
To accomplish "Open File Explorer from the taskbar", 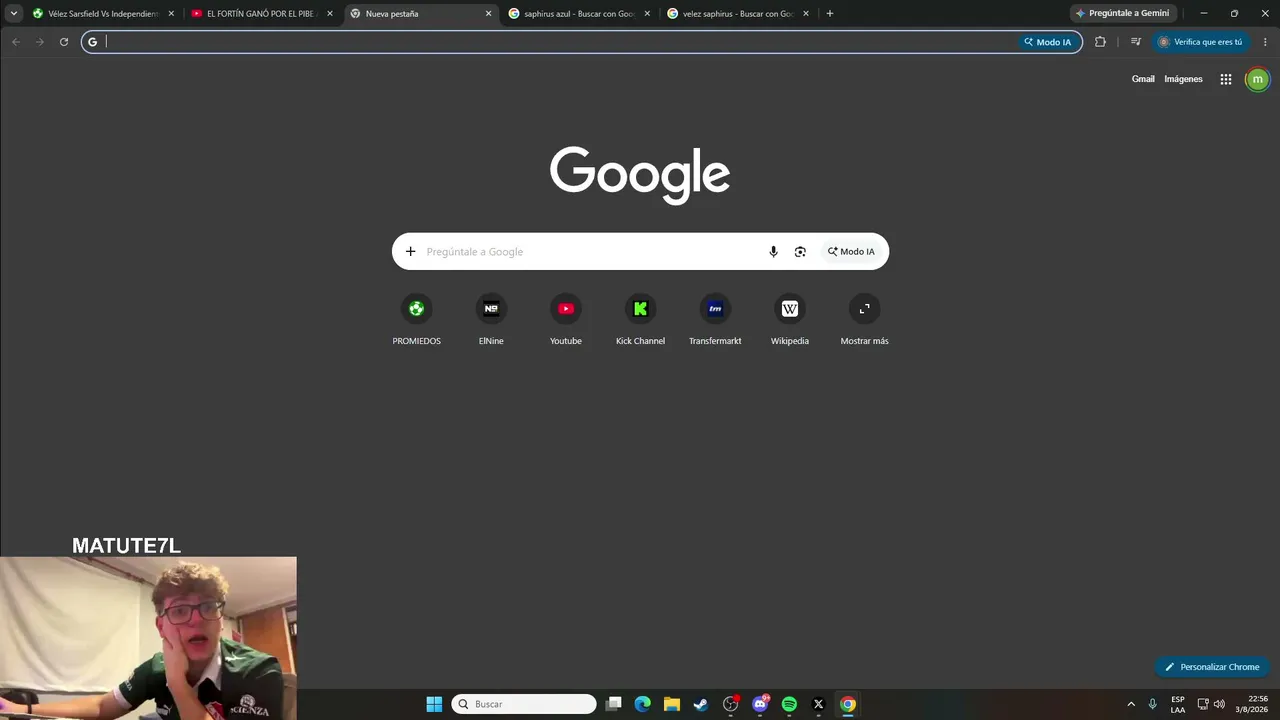I will click(672, 704).
